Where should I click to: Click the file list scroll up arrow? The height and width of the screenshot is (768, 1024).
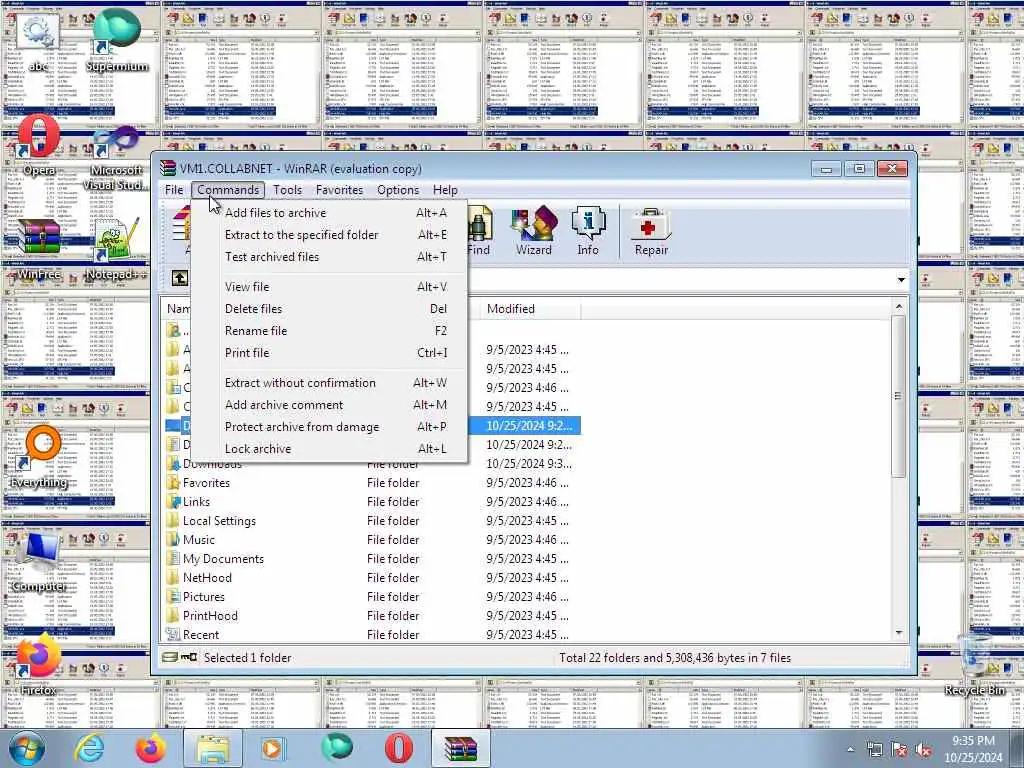pyautogui.click(x=899, y=307)
